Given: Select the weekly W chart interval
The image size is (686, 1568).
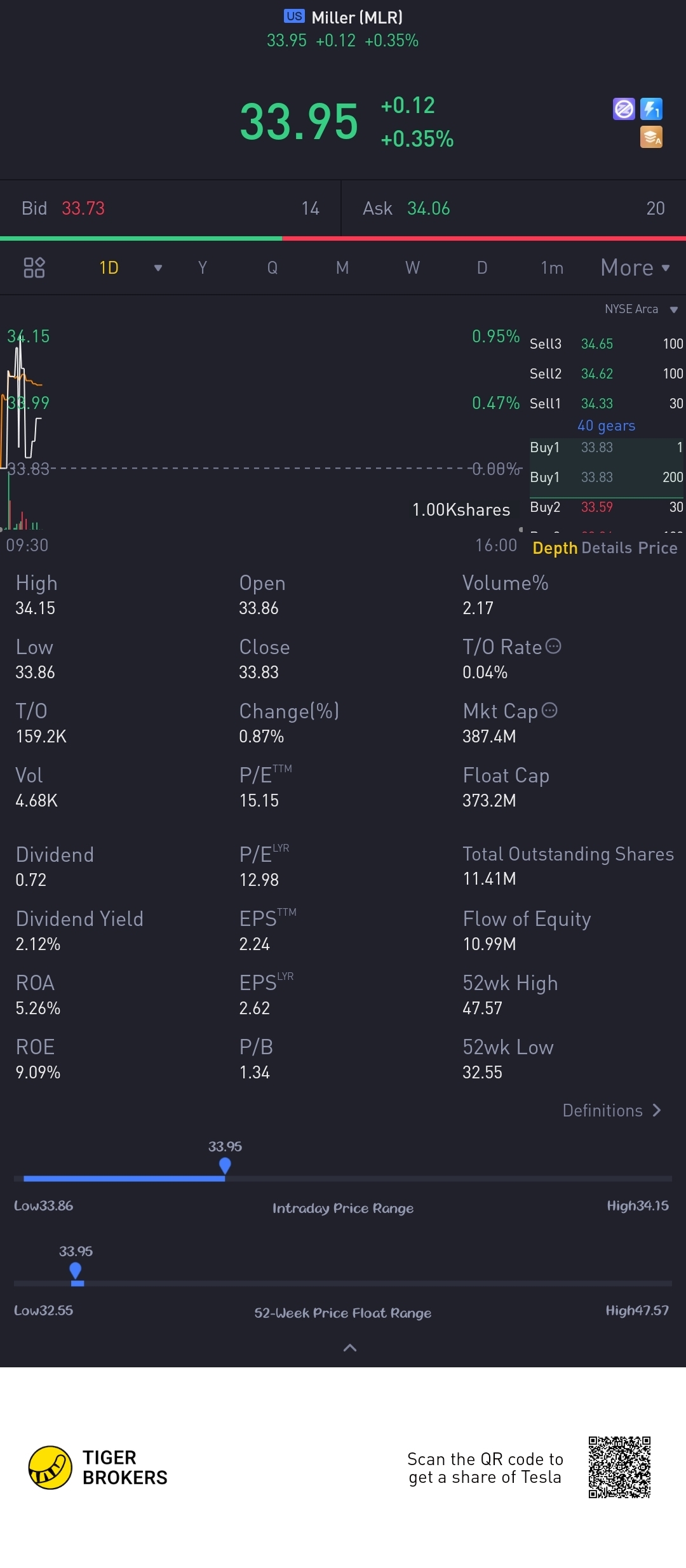Looking at the screenshot, I should (x=412, y=268).
